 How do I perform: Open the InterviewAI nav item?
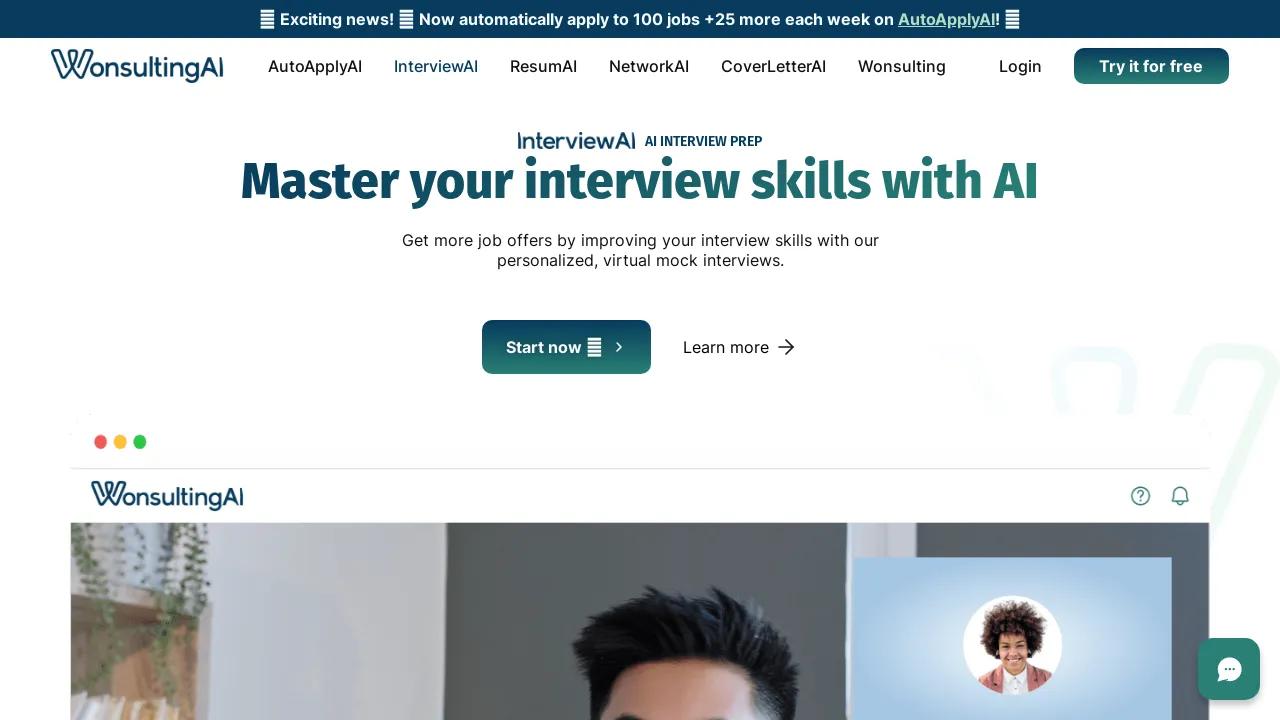coord(436,66)
